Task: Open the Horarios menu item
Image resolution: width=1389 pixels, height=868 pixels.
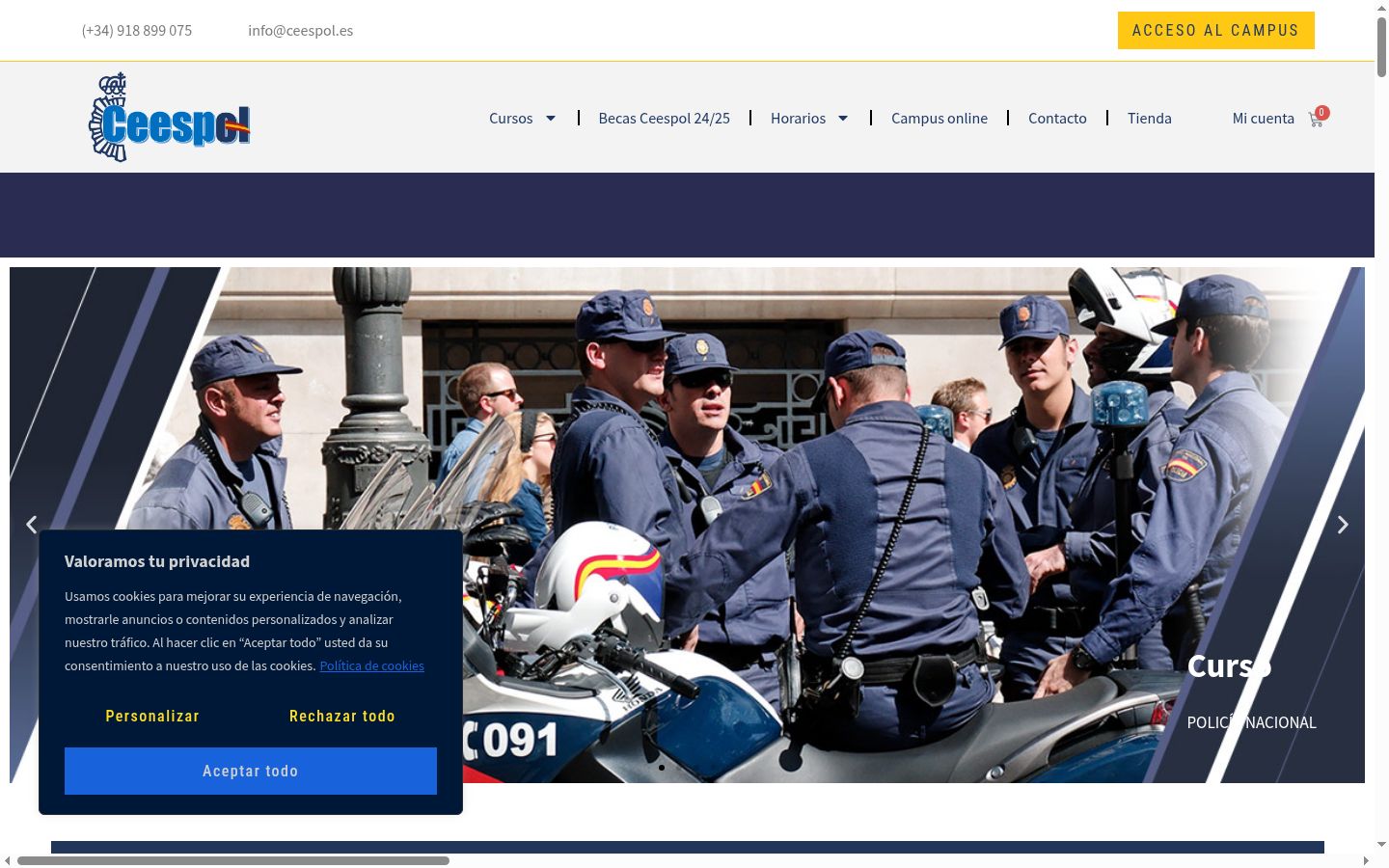Action: point(798,118)
